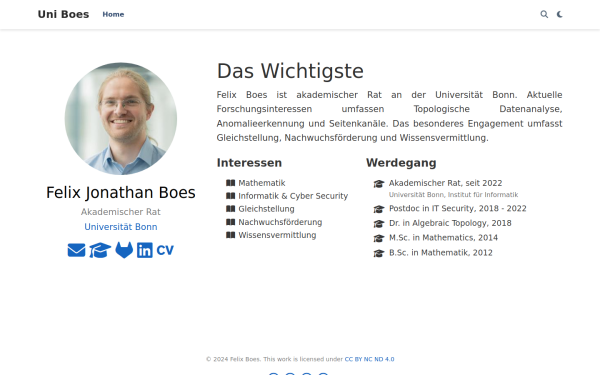Click graduation cap icon beside Dr. entry

[379, 224]
